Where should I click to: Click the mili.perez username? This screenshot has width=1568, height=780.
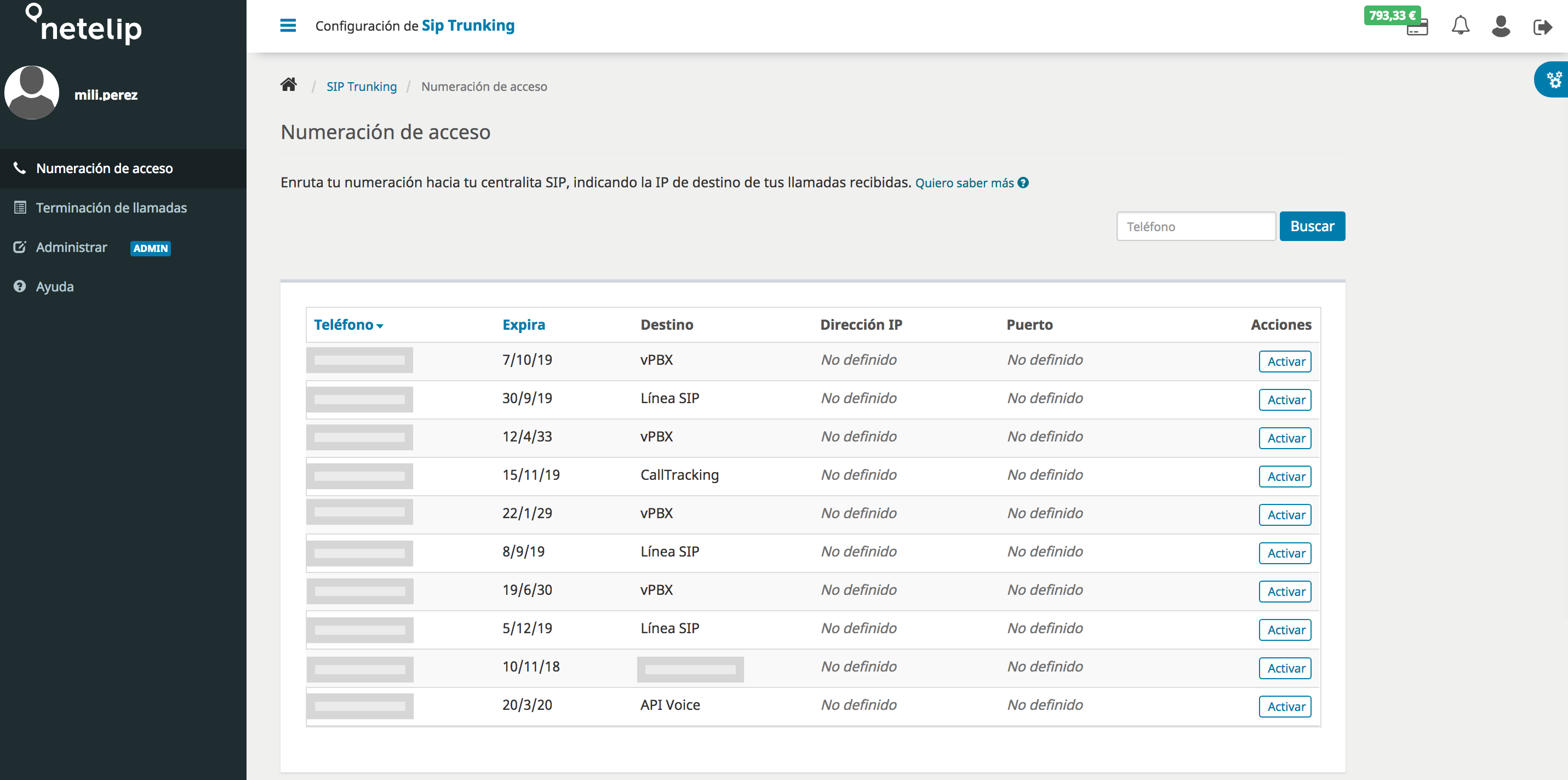coord(106,95)
